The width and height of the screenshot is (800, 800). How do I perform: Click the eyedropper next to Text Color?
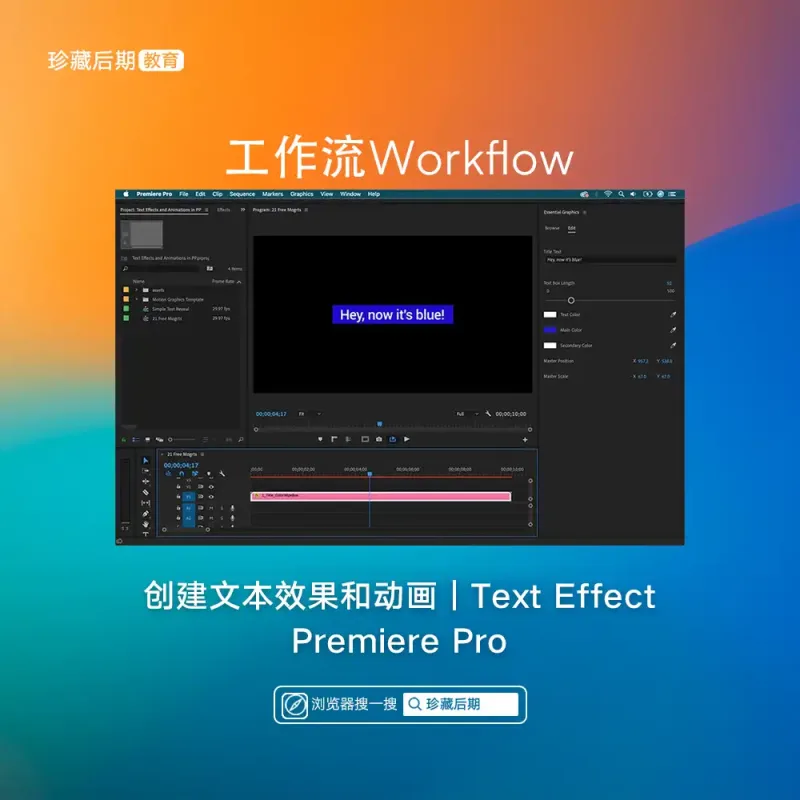click(673, 314)
